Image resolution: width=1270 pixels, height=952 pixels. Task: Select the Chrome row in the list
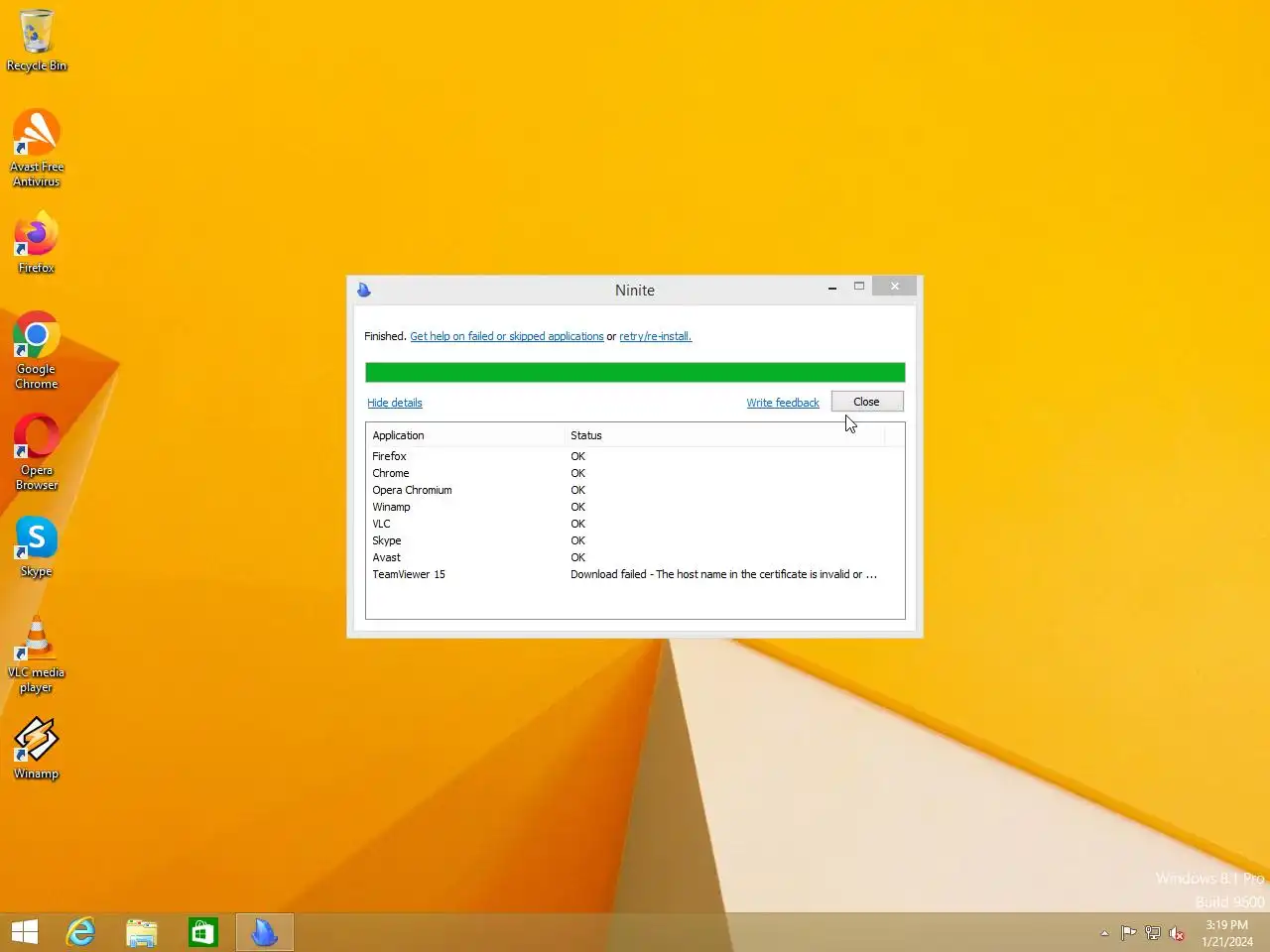635,473
